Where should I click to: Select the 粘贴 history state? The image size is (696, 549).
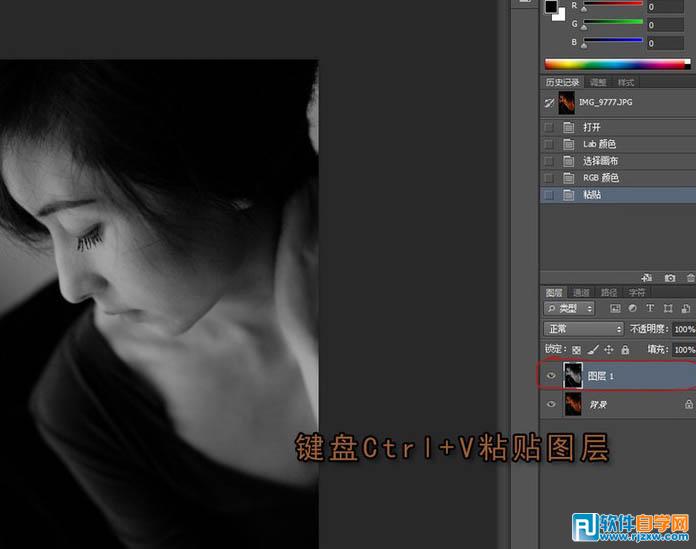618,195
